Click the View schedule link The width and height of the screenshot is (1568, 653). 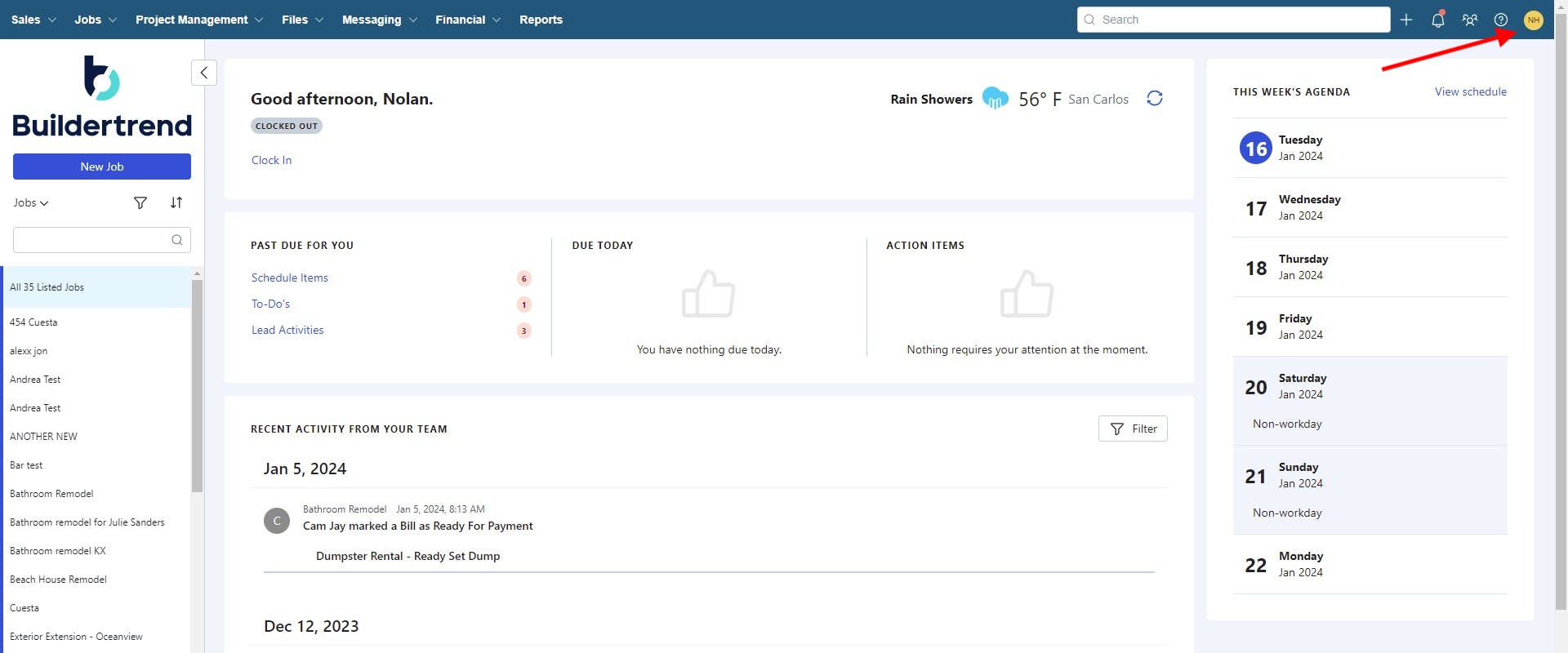click(x=1471, y=91)
